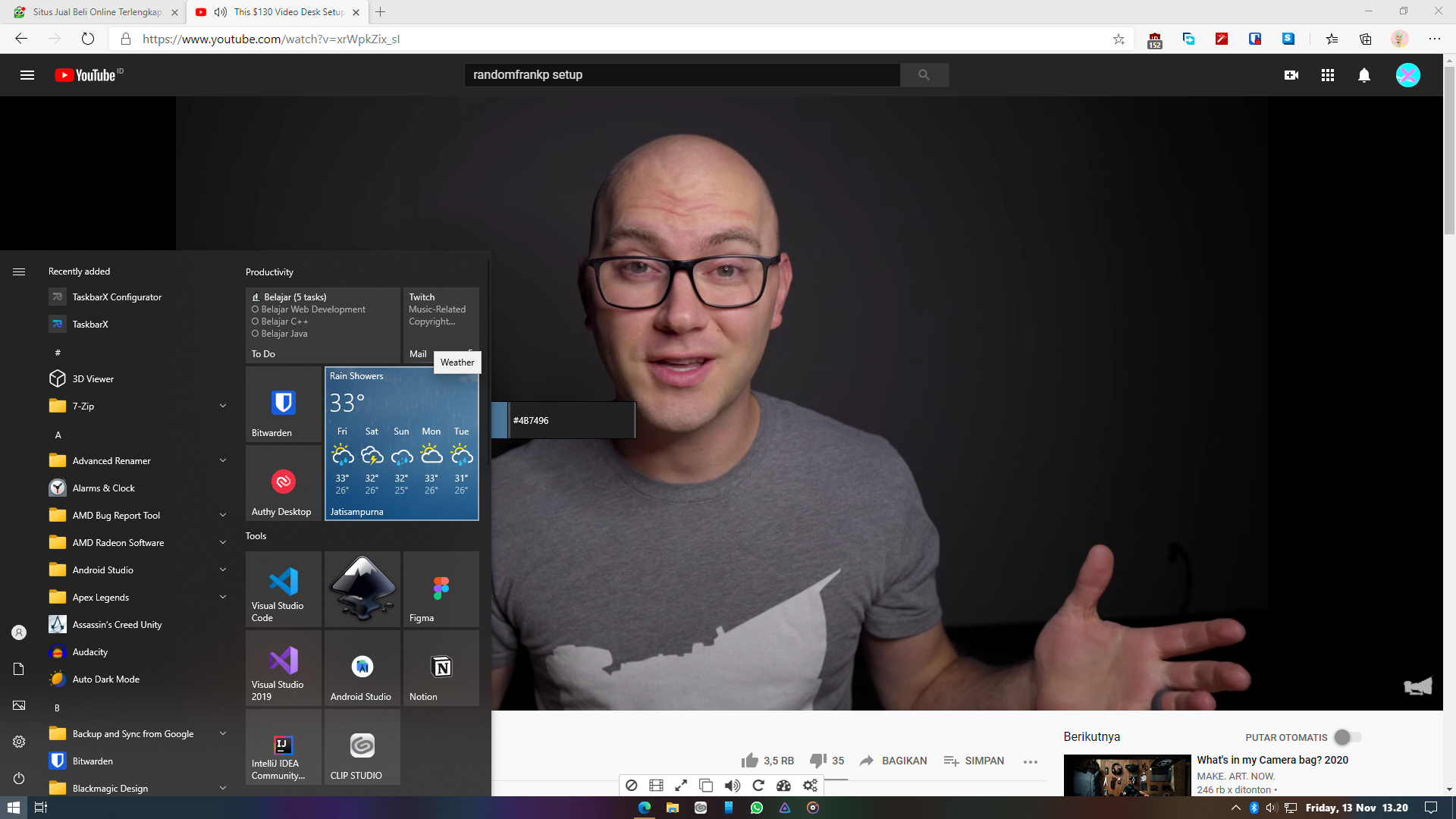The width and height of the screenshot is (1456, 819).
Task: Open the Notion tile
Action: click(441, 668)
